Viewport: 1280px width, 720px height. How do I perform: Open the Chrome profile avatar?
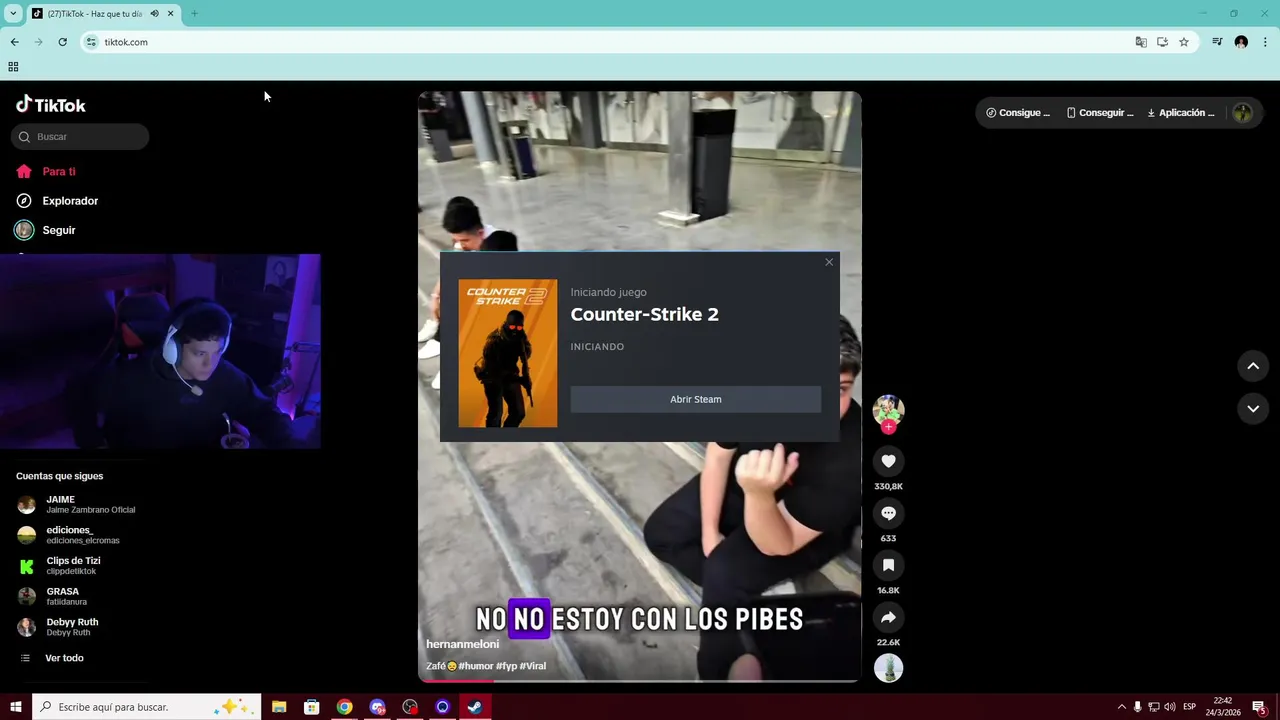tap(1241, 42)
